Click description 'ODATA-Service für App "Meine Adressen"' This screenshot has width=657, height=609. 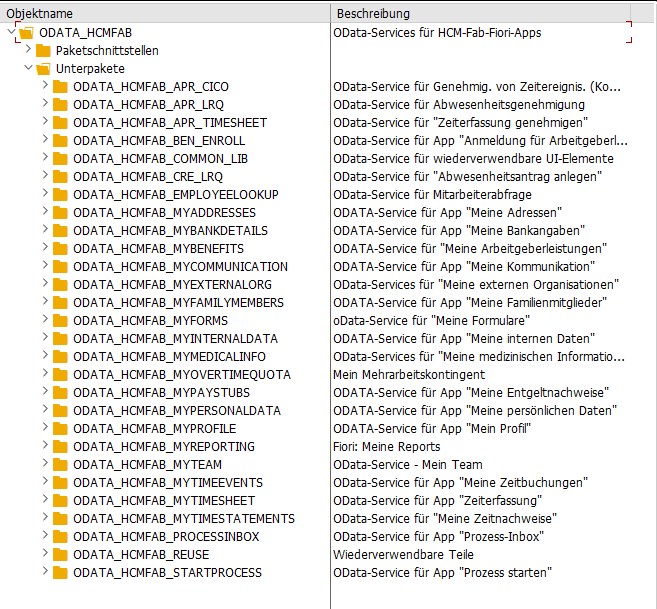447,213
